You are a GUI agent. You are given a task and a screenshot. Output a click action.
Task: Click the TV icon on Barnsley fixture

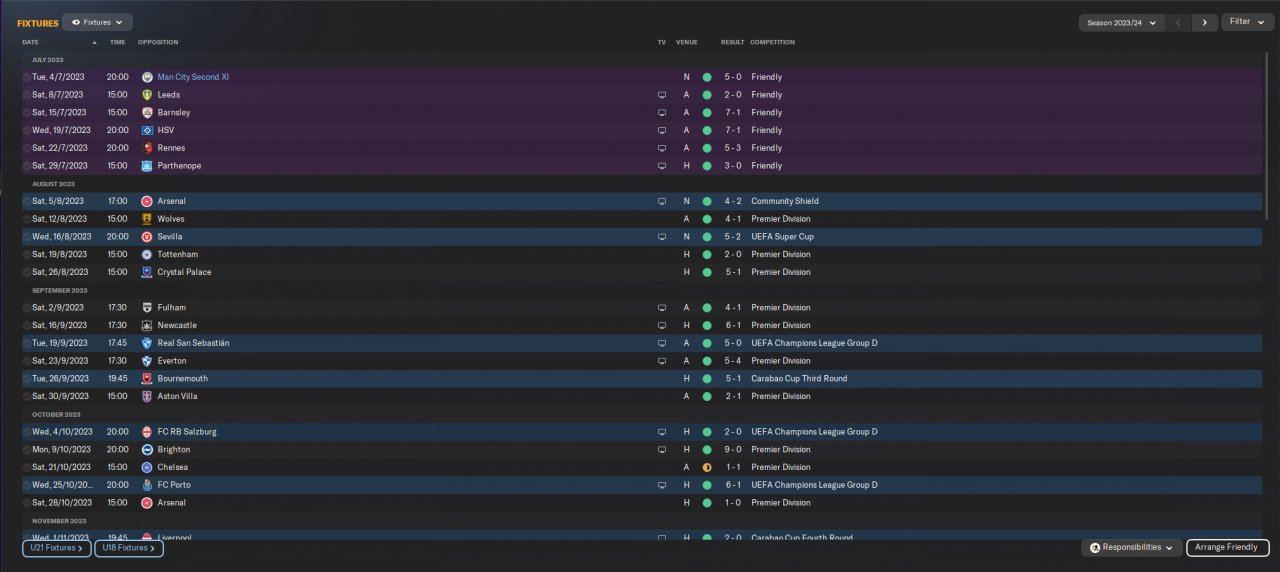(661, 113)
